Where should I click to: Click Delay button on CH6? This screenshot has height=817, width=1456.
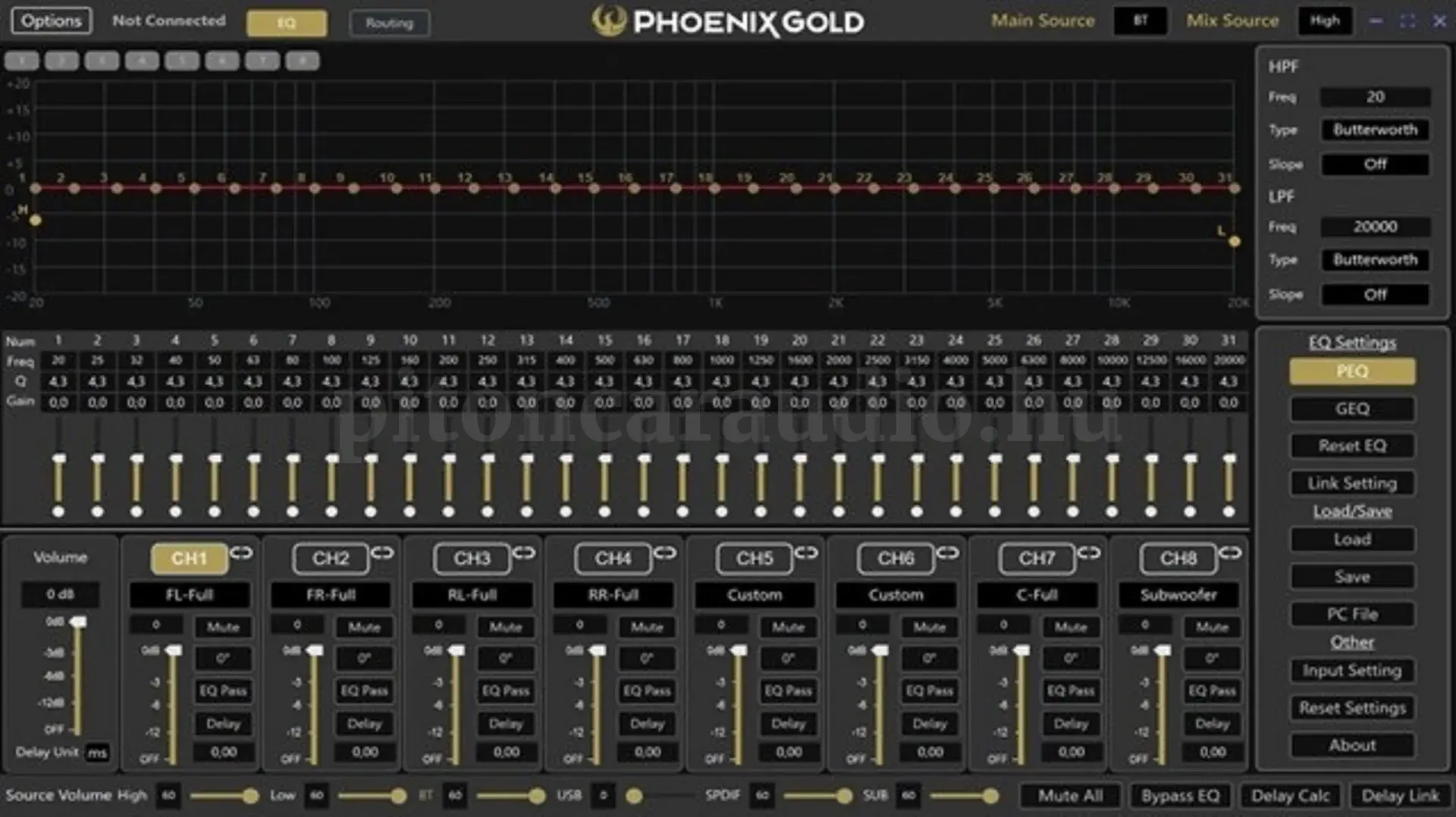tap(930, 724)
